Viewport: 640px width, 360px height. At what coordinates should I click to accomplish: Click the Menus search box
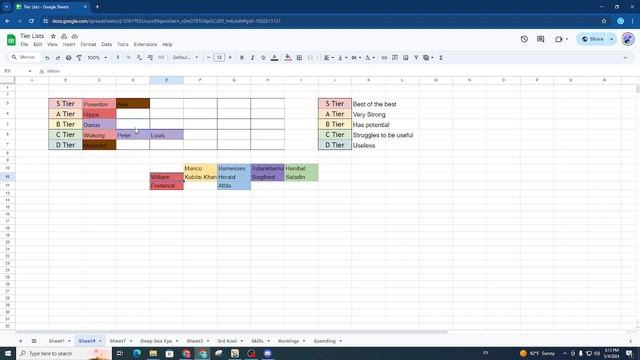[24, 58]
